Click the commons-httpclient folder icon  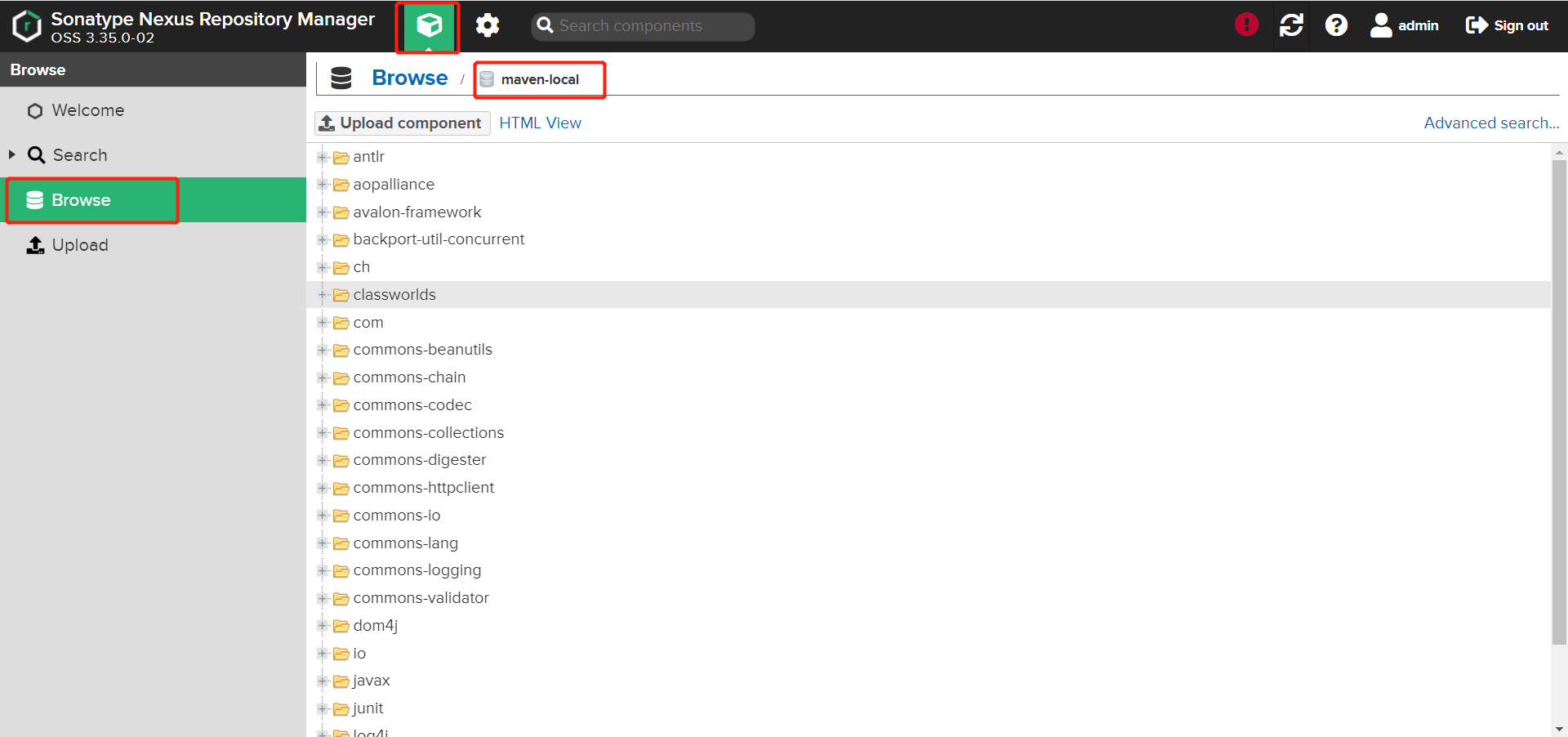point(341,489)
